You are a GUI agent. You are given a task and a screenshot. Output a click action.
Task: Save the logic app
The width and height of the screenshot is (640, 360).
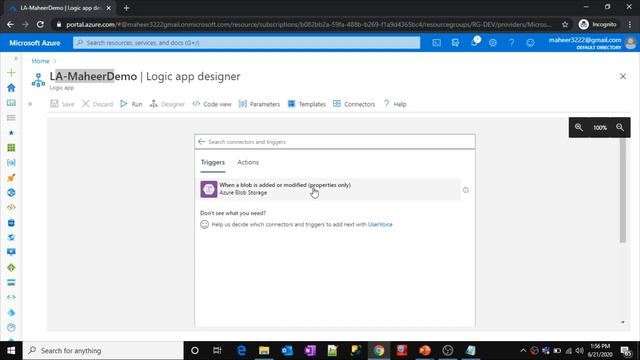pyautogui.click(x=62, y=104)
